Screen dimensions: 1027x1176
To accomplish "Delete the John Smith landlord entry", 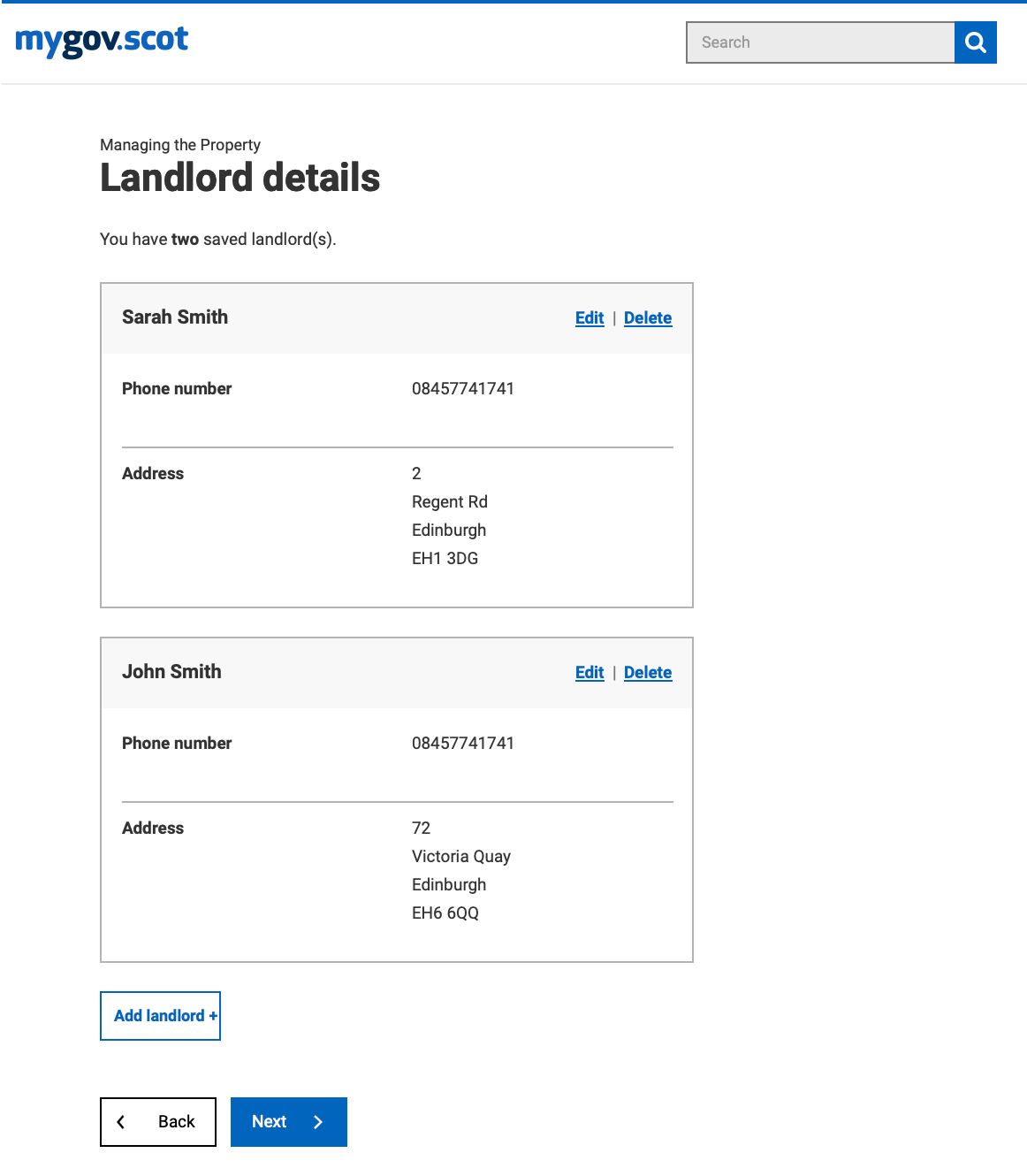I will pos(648,673).
